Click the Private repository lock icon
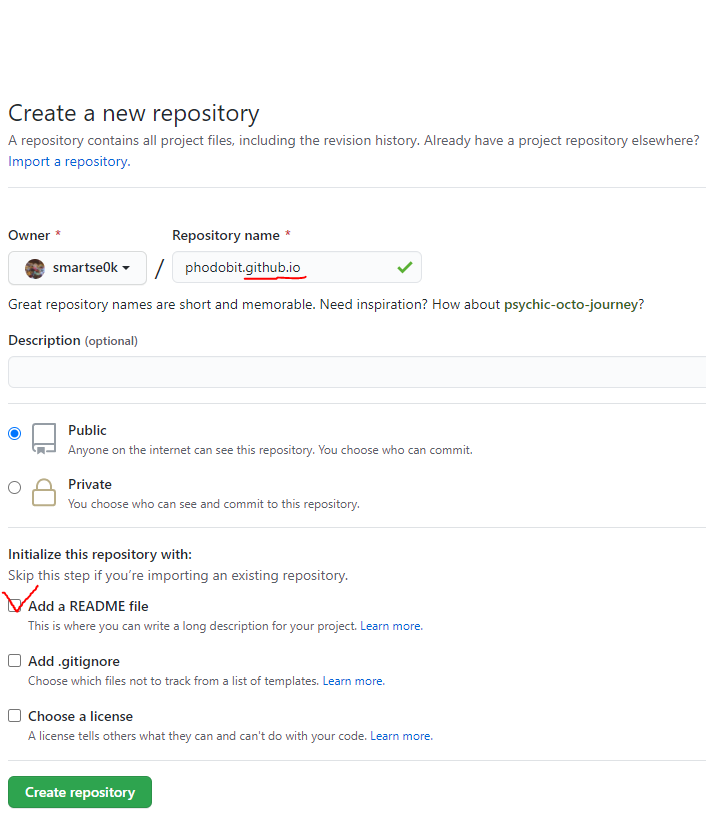The height and width of the screenshot is (823, 706). (x=44, y=492)
